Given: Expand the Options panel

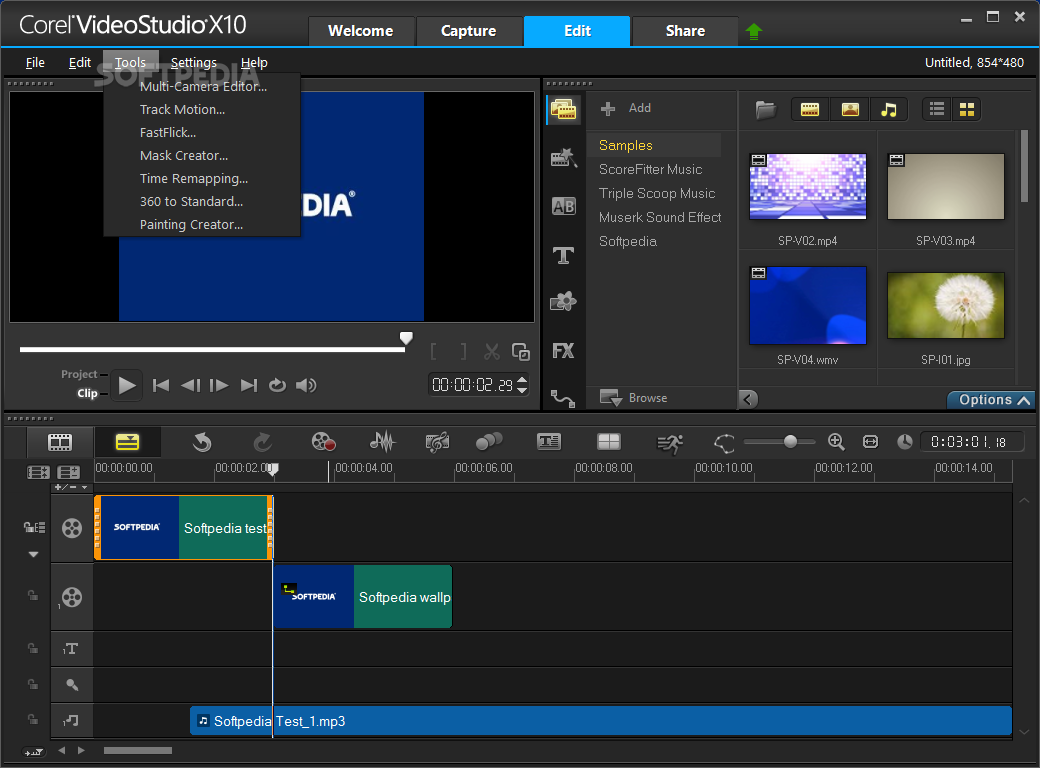Looking at the screenshot, I should (993, 400).
